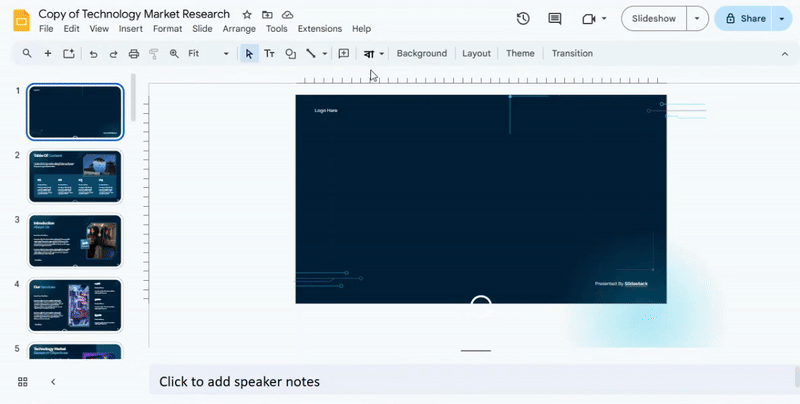Image resolution: width=800 pixels, height=404 pixels.
Task: Open version history clock icon
Action: pos(523,19)
